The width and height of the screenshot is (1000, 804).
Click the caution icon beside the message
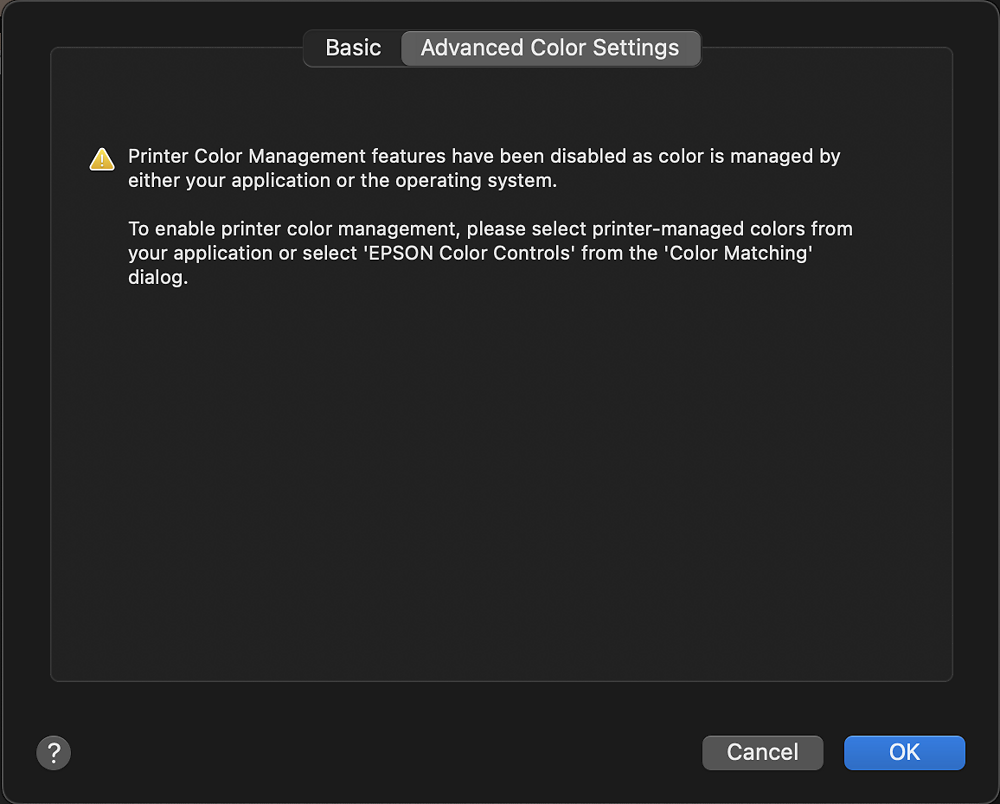(101, 158)
